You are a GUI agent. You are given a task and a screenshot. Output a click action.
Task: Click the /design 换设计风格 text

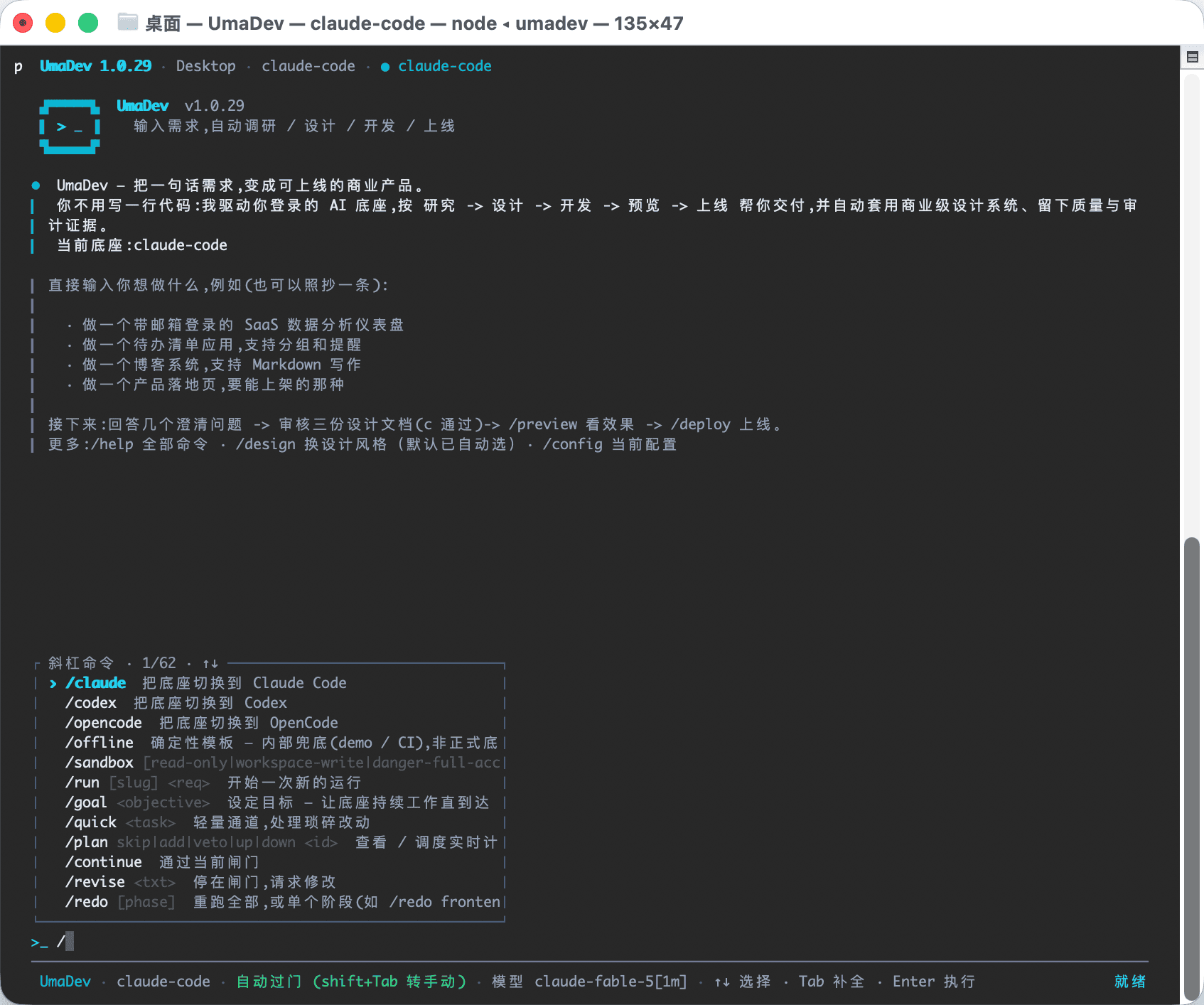tap(311, 444)
